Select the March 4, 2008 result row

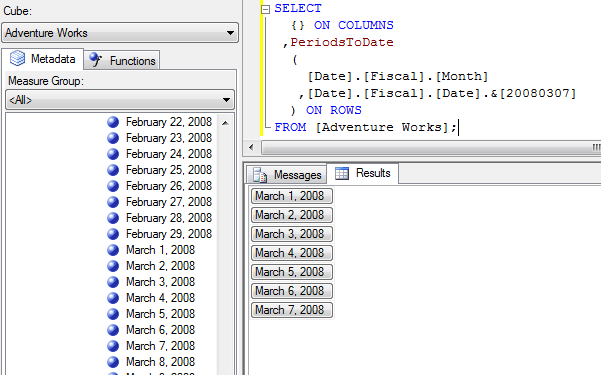point(292,253)
